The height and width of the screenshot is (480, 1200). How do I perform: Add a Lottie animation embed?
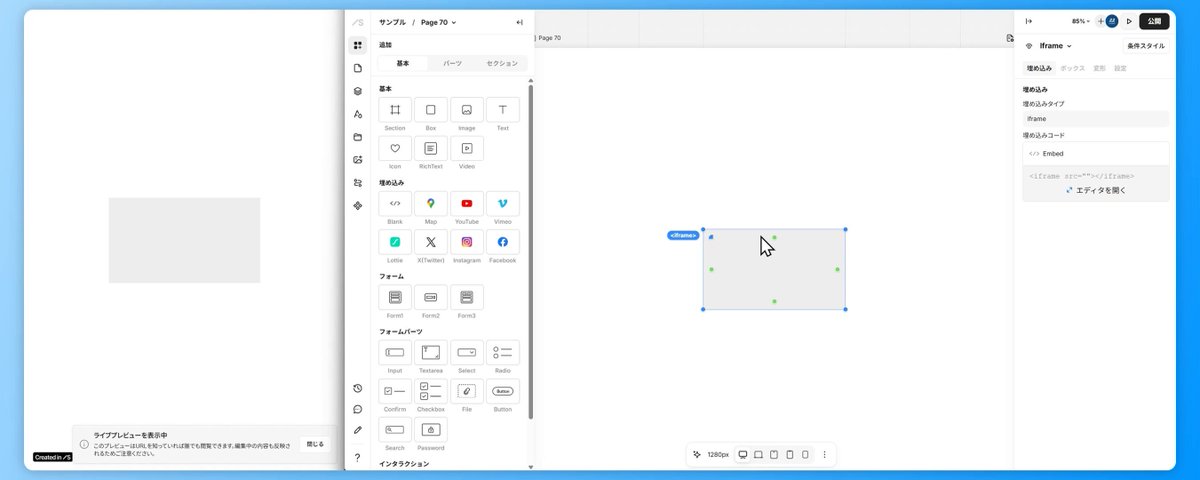click(395, 242)
